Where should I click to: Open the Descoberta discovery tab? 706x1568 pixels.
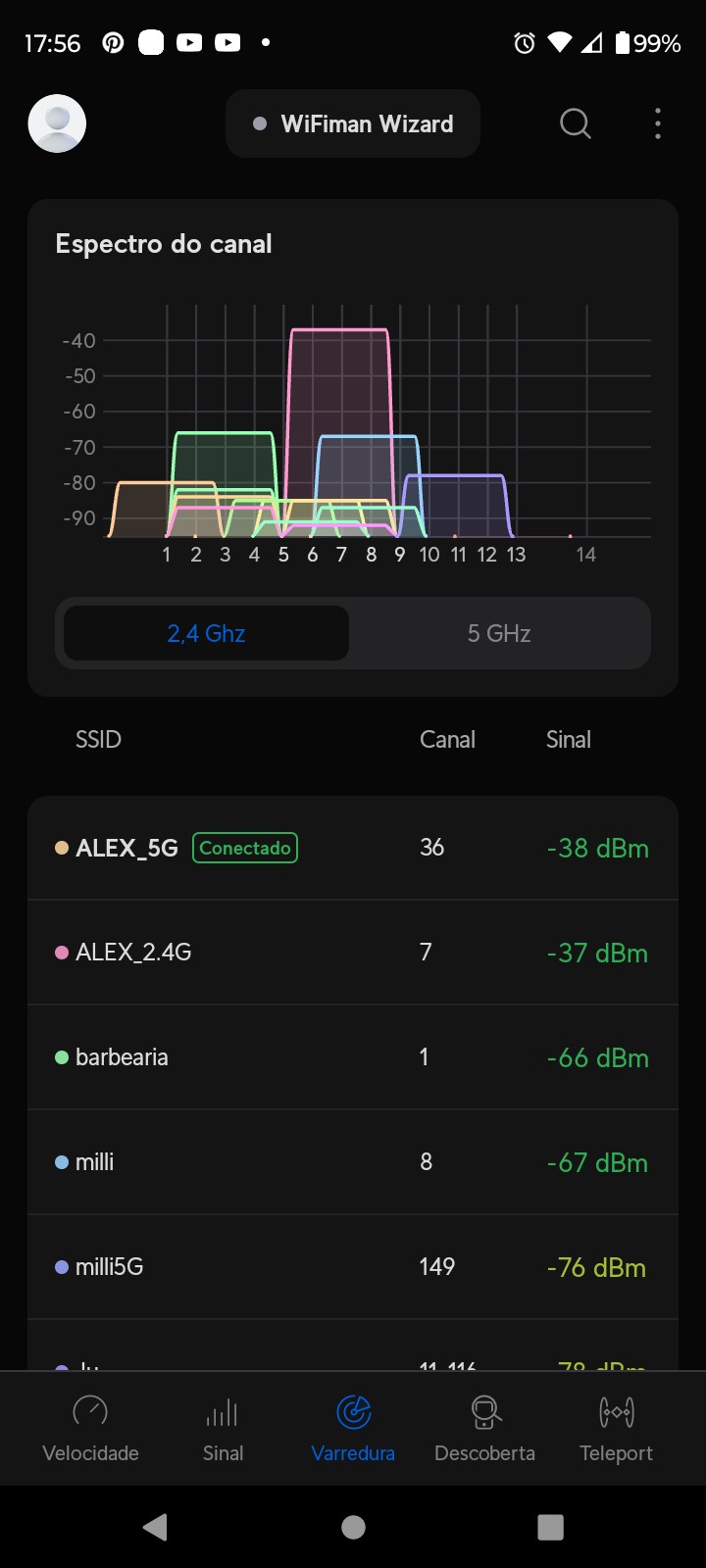coord(484,1428)
